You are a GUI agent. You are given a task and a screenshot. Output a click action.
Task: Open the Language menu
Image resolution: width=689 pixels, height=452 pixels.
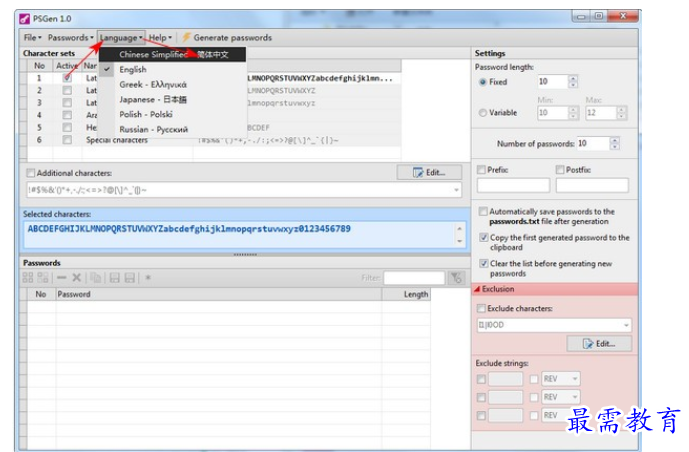point(120,38)
